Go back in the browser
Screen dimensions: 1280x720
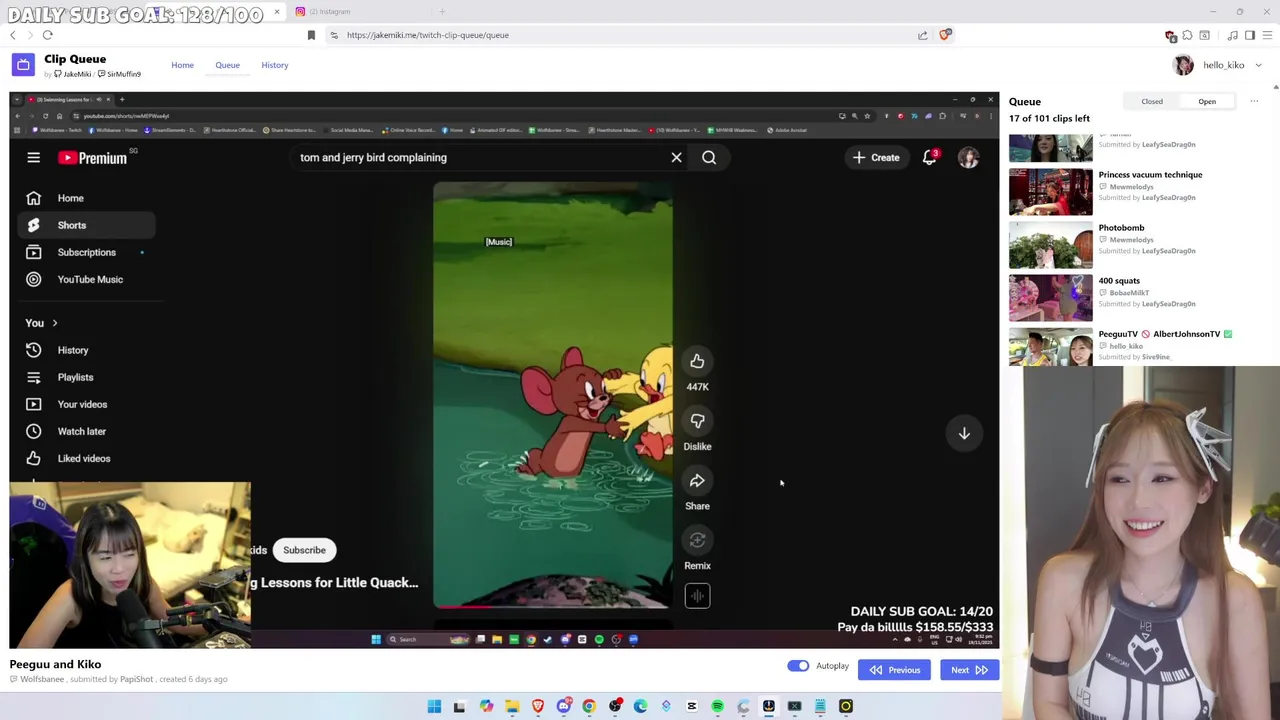tap(13, 35)
